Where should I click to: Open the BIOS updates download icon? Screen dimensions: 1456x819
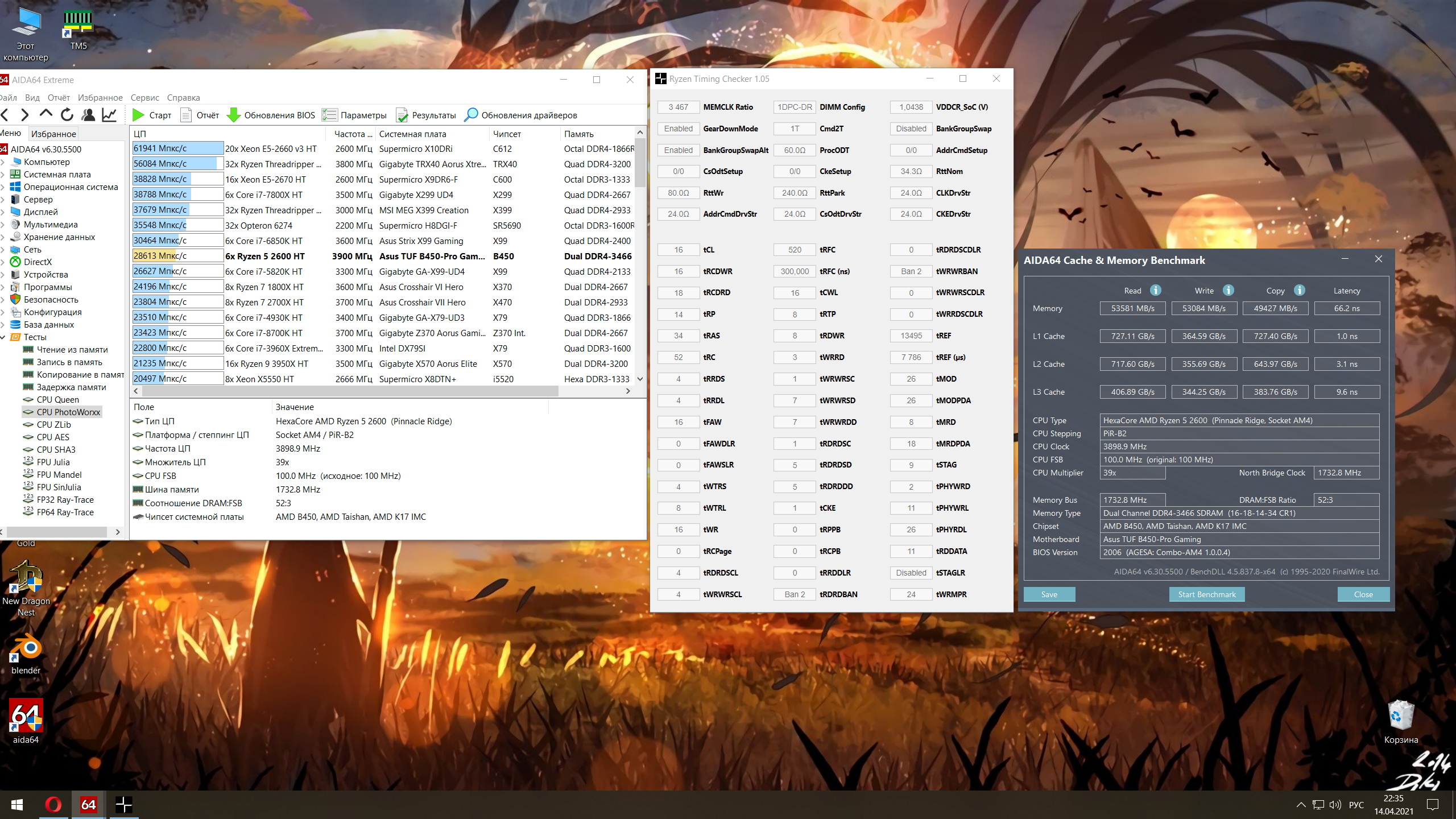[x=234, y=115]
